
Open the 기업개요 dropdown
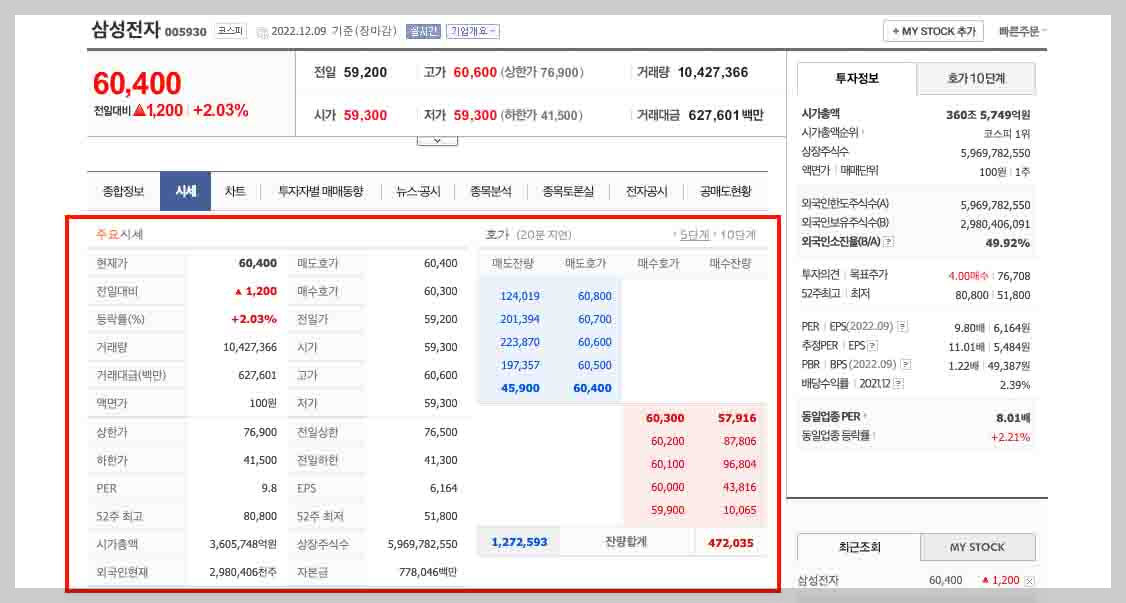473,32
